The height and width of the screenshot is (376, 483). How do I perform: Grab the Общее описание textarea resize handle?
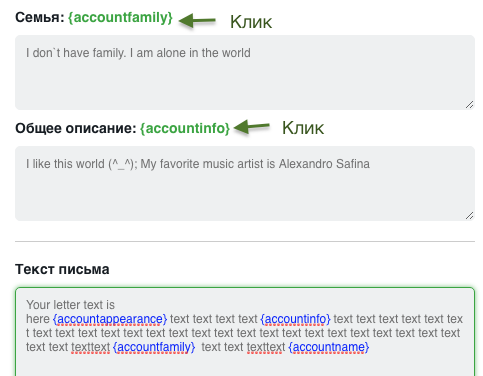469,216
